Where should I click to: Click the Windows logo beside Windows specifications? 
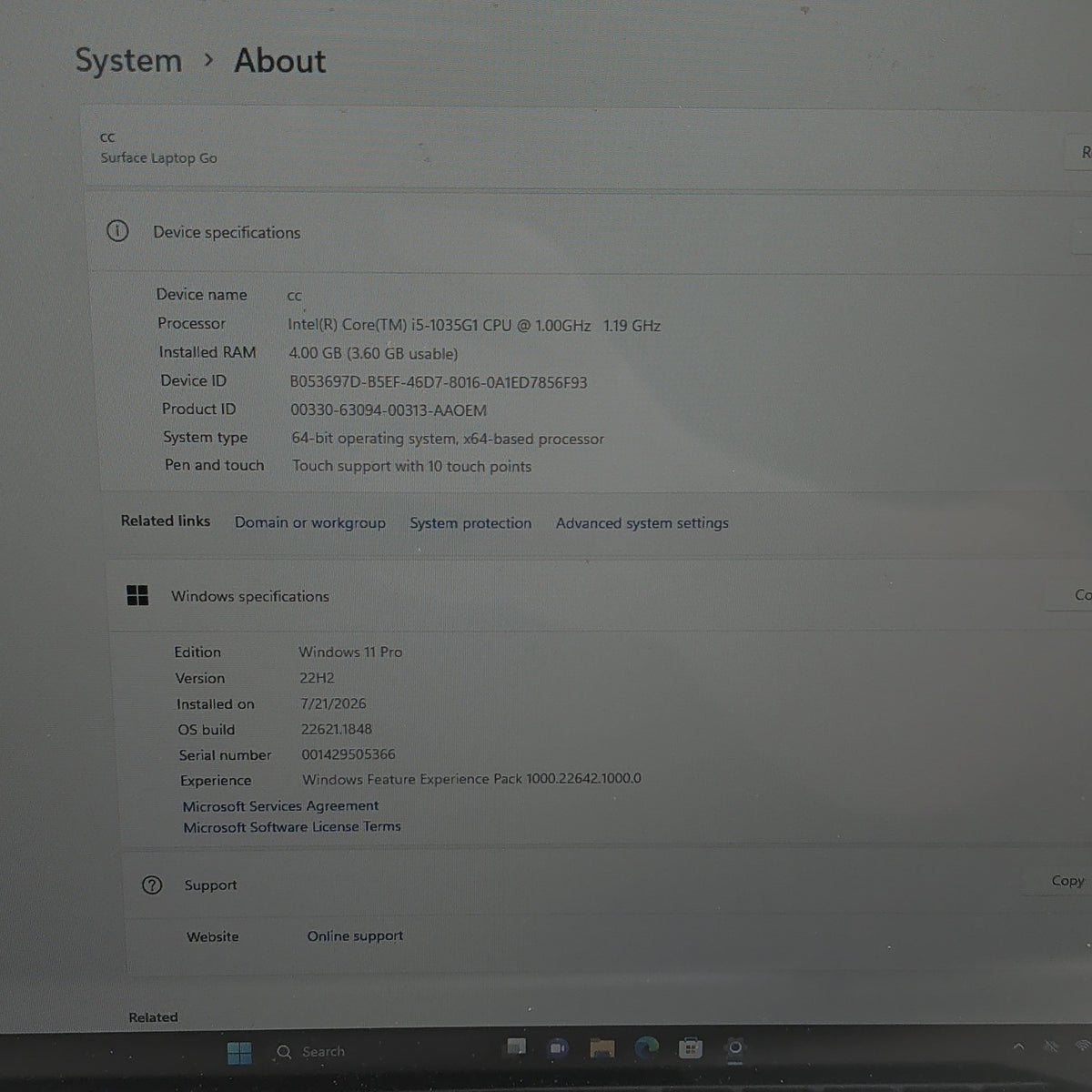137,595
